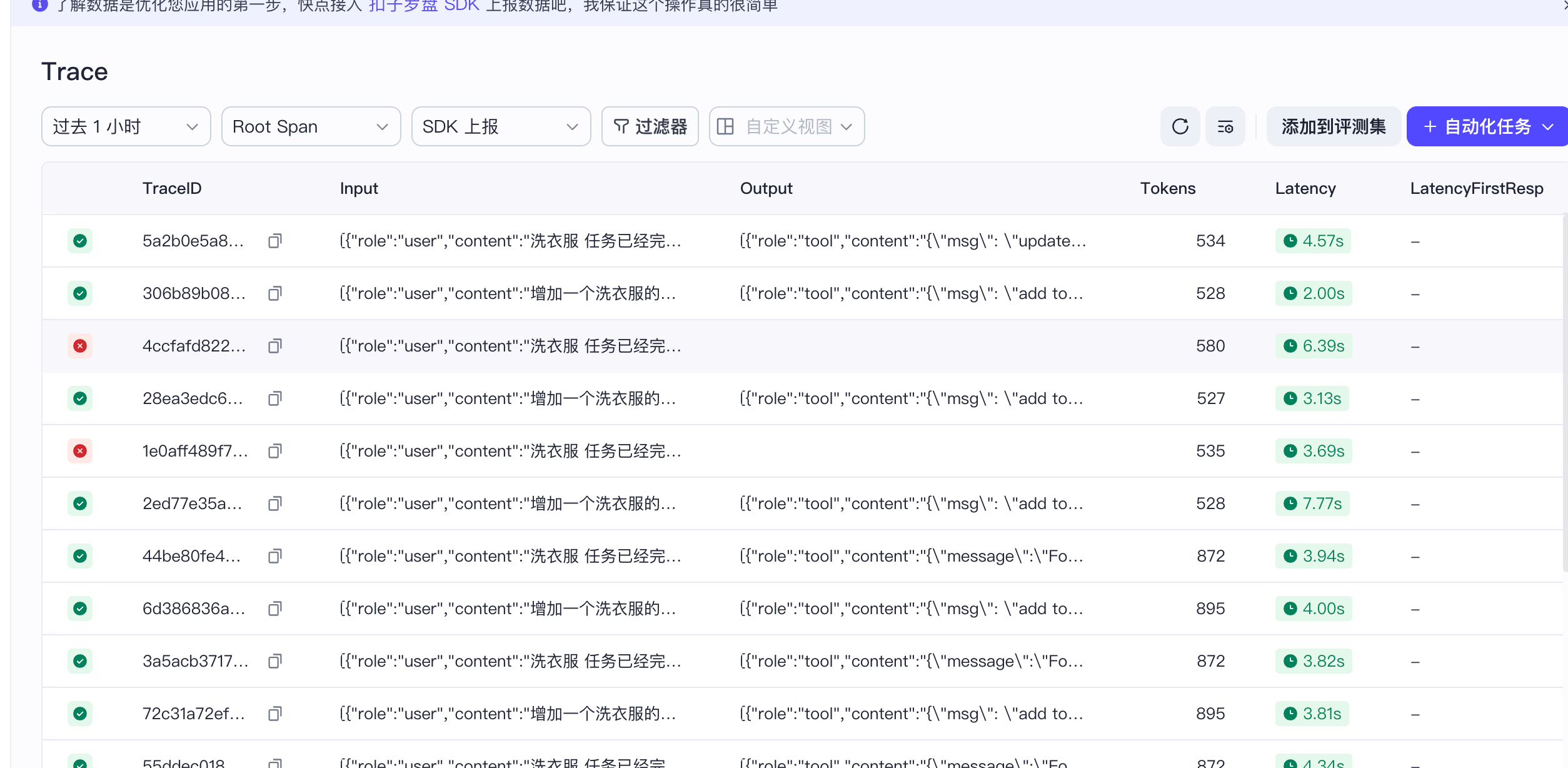1568x768 pixels.
Task: Open the 过去 1 小时 time range dropdown
Action: [x=126, y=127]
